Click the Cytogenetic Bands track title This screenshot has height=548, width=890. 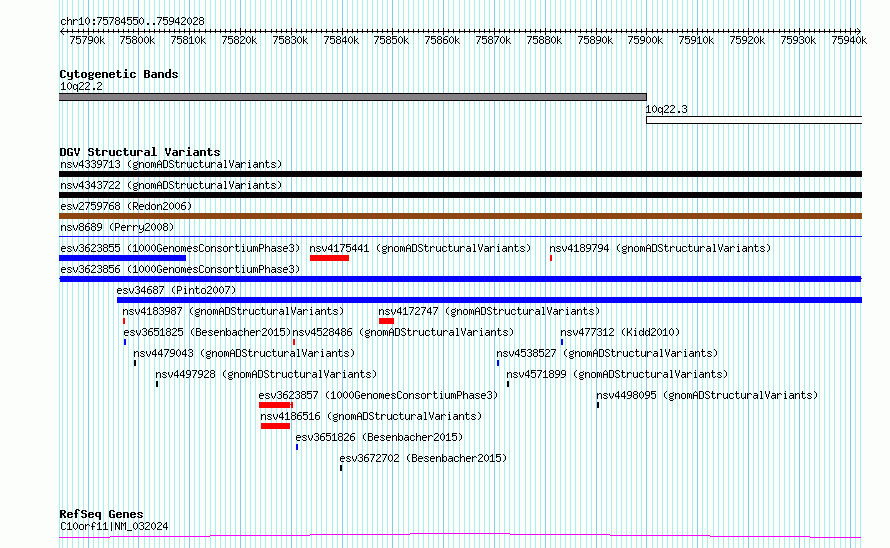pyautogui.click(x=119, y=74)
